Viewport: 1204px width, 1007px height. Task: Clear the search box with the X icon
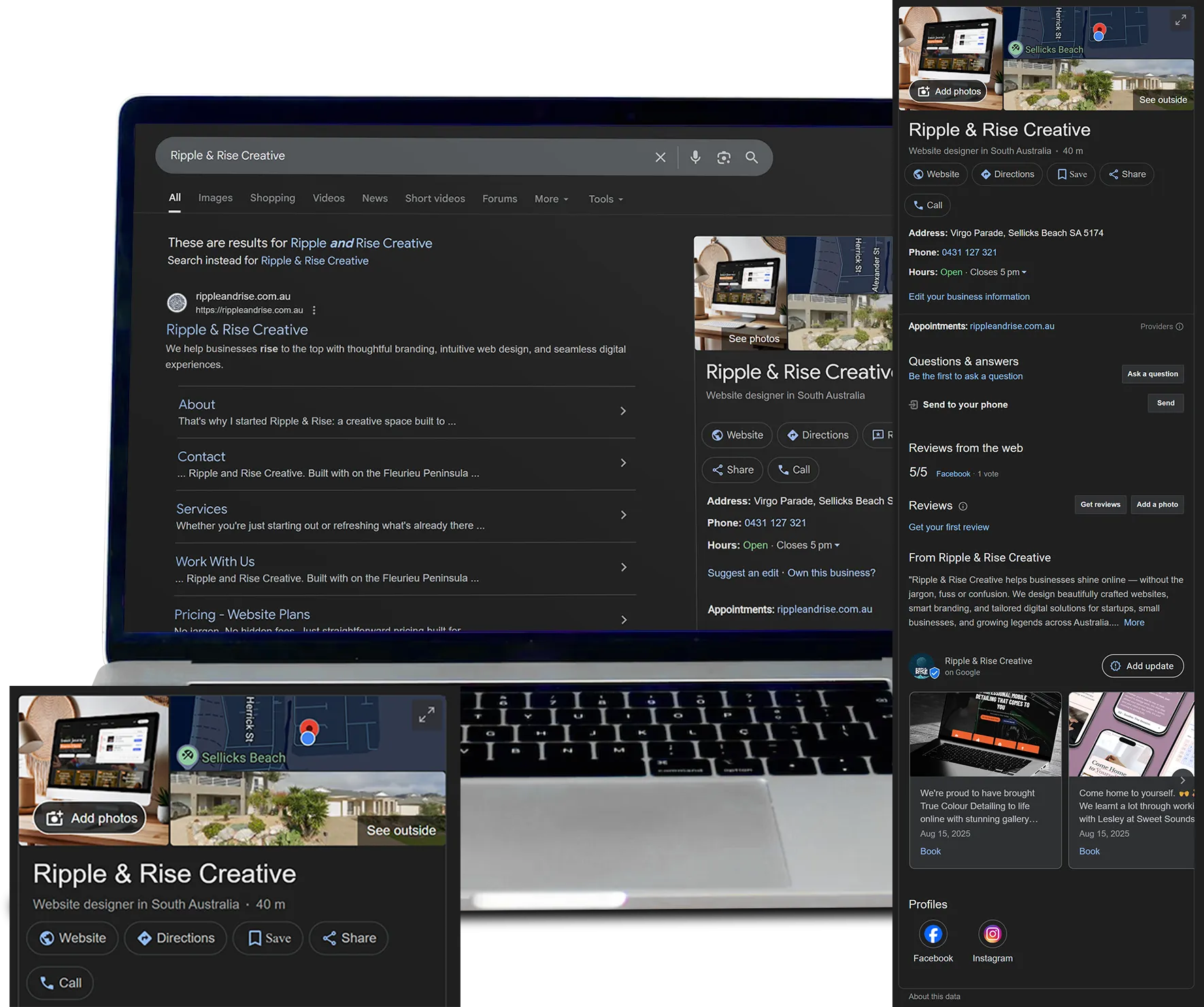point(660,157)
